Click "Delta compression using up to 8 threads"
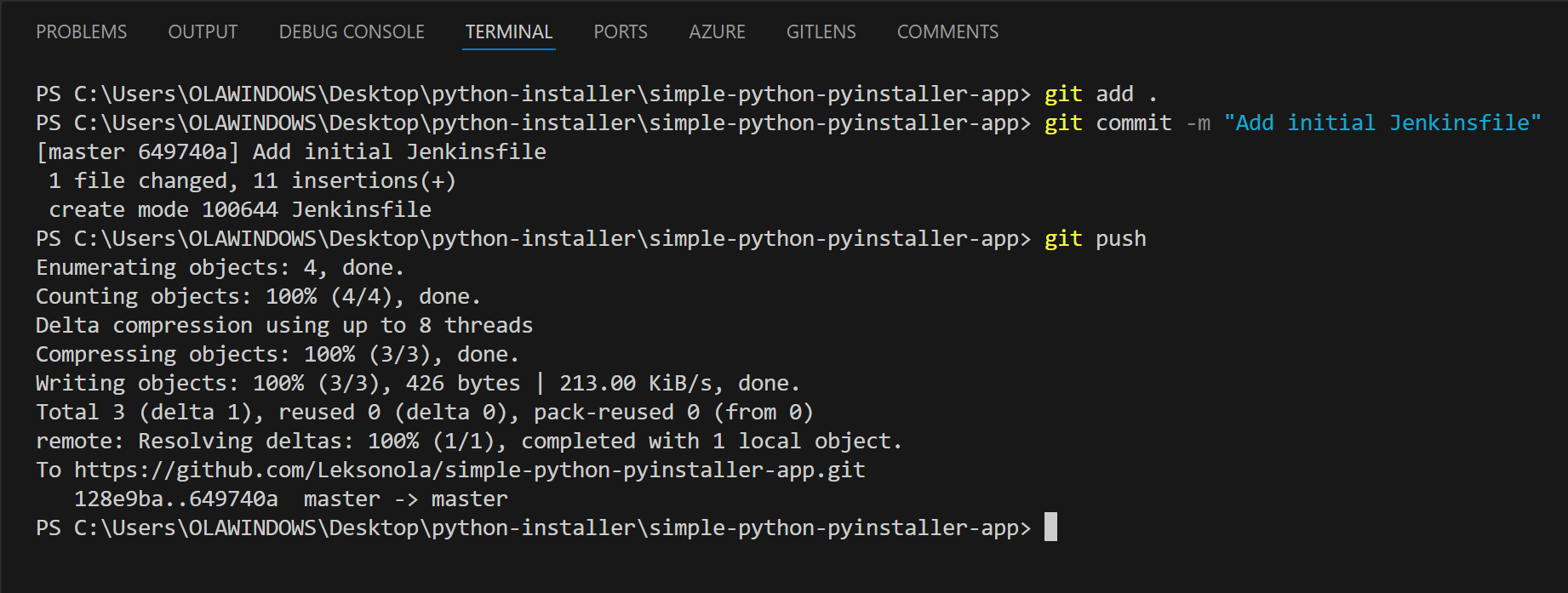This screenshot has height=593, width=1568. tap(284, 325)
